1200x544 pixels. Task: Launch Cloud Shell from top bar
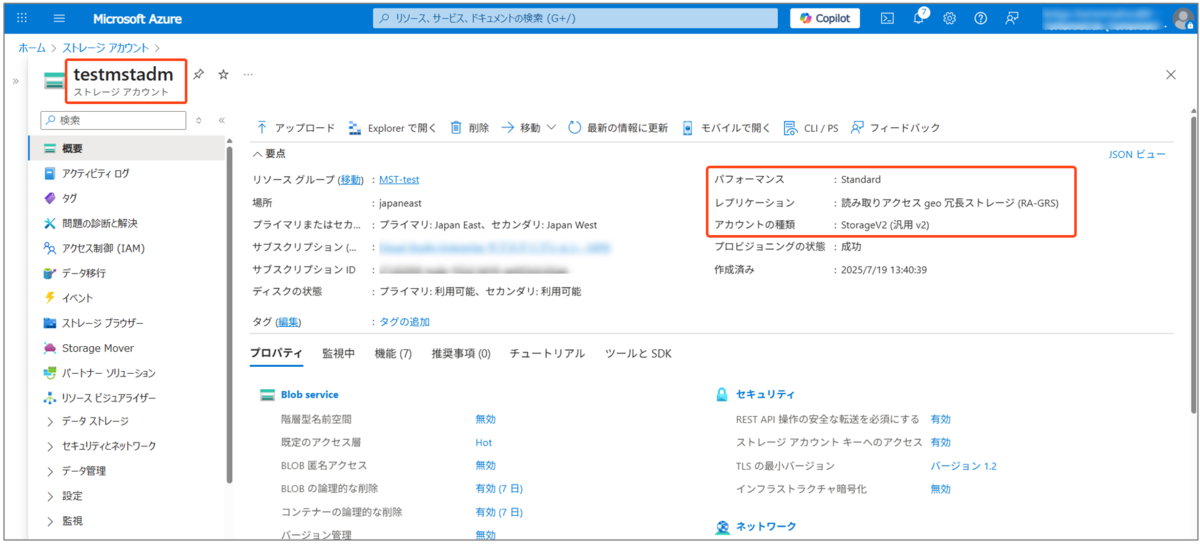pos(886,18)
